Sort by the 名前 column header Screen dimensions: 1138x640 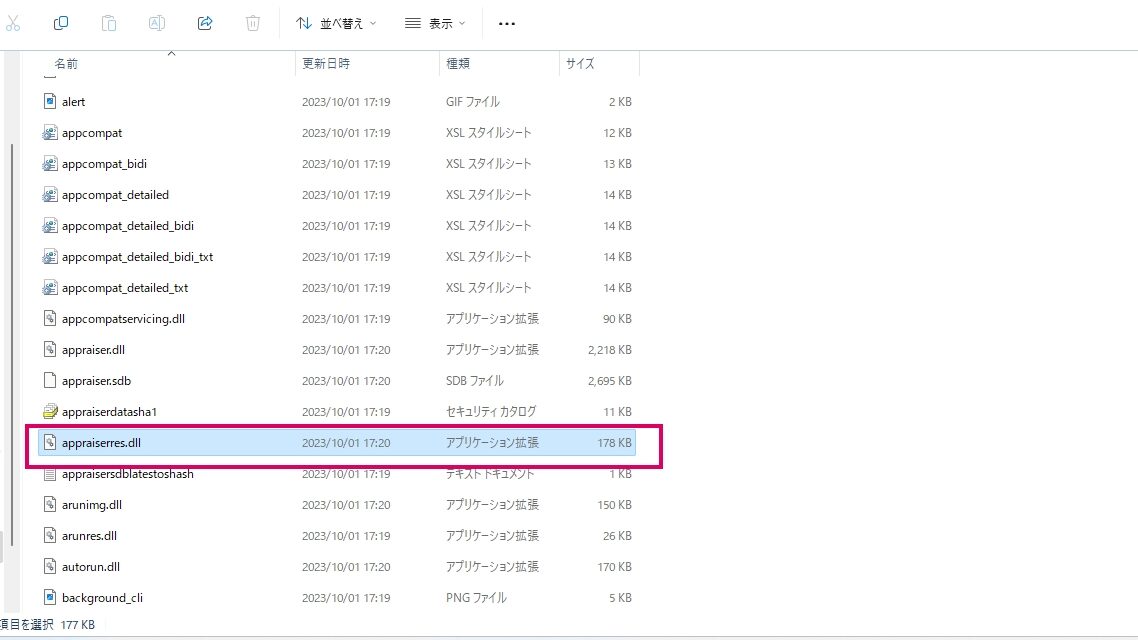pyautogui.click(x=66, y=64)
